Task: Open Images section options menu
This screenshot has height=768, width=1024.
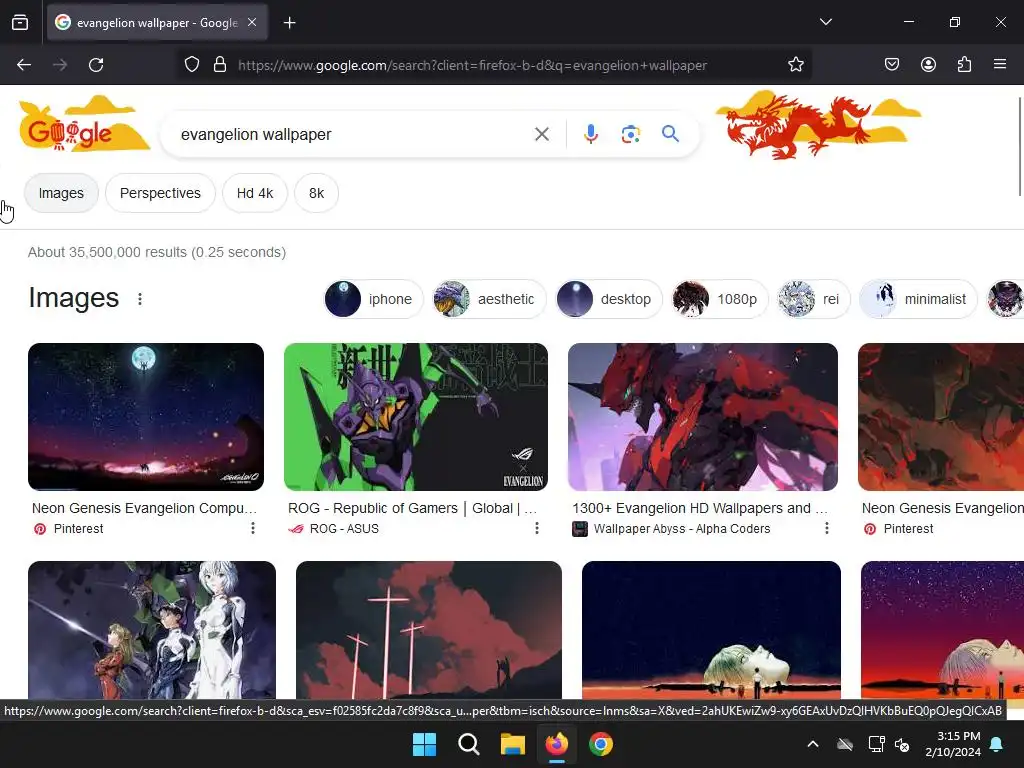Action: (x=140, y=299)
